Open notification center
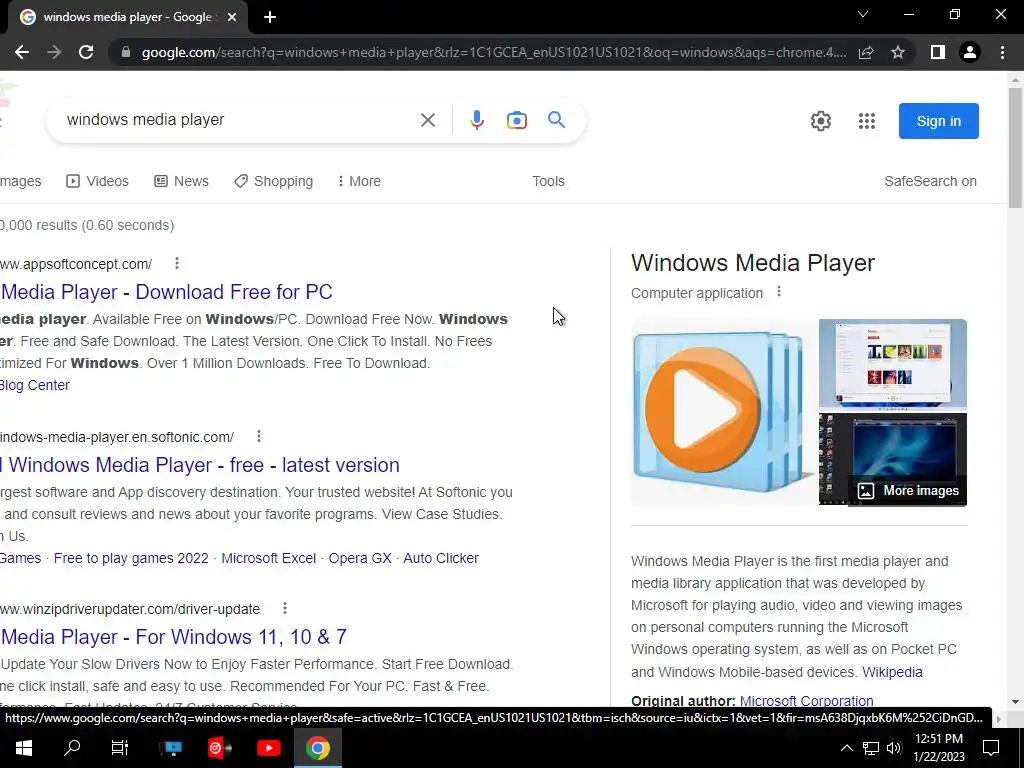 991,748
